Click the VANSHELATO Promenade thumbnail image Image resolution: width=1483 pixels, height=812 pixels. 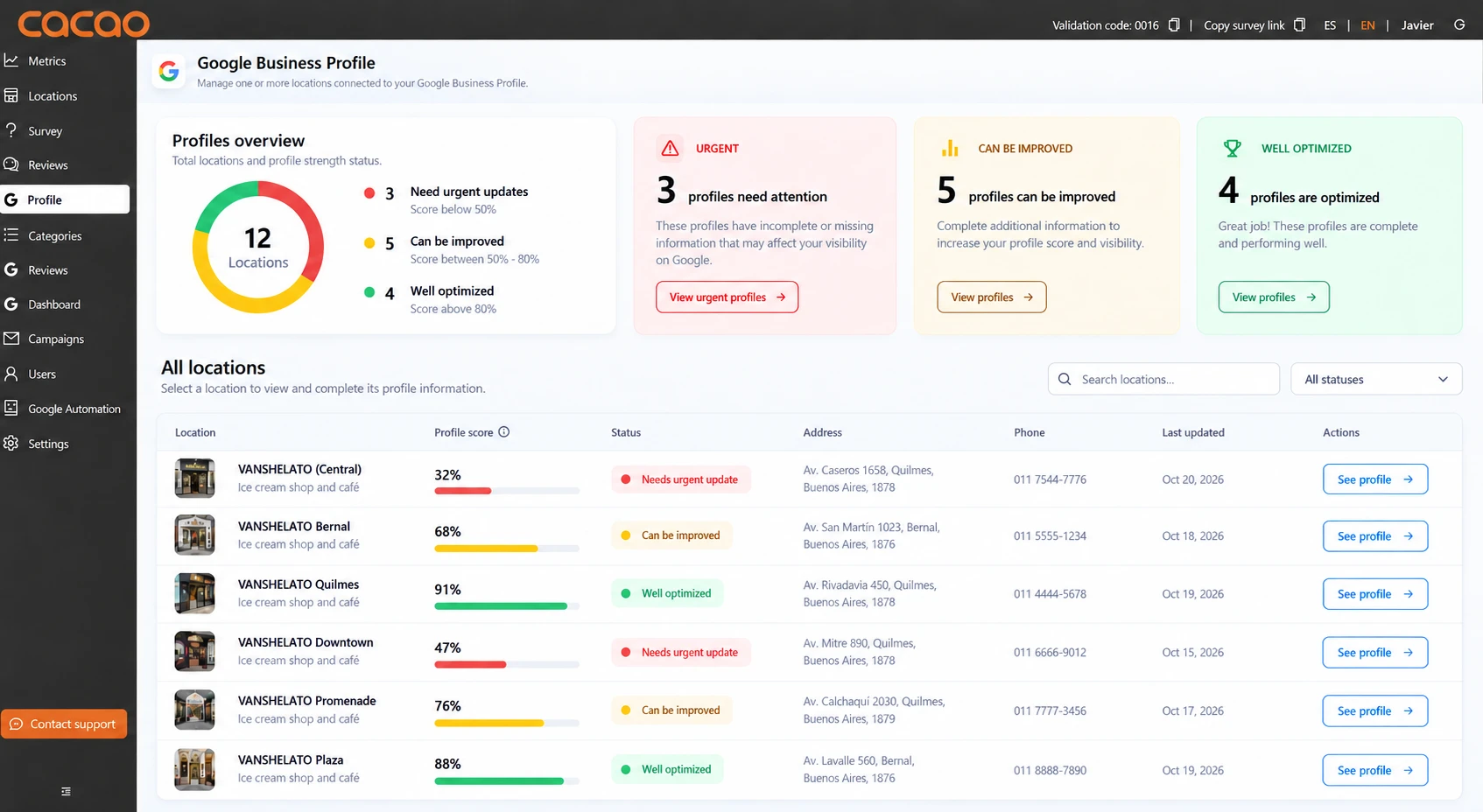[194, 710]
